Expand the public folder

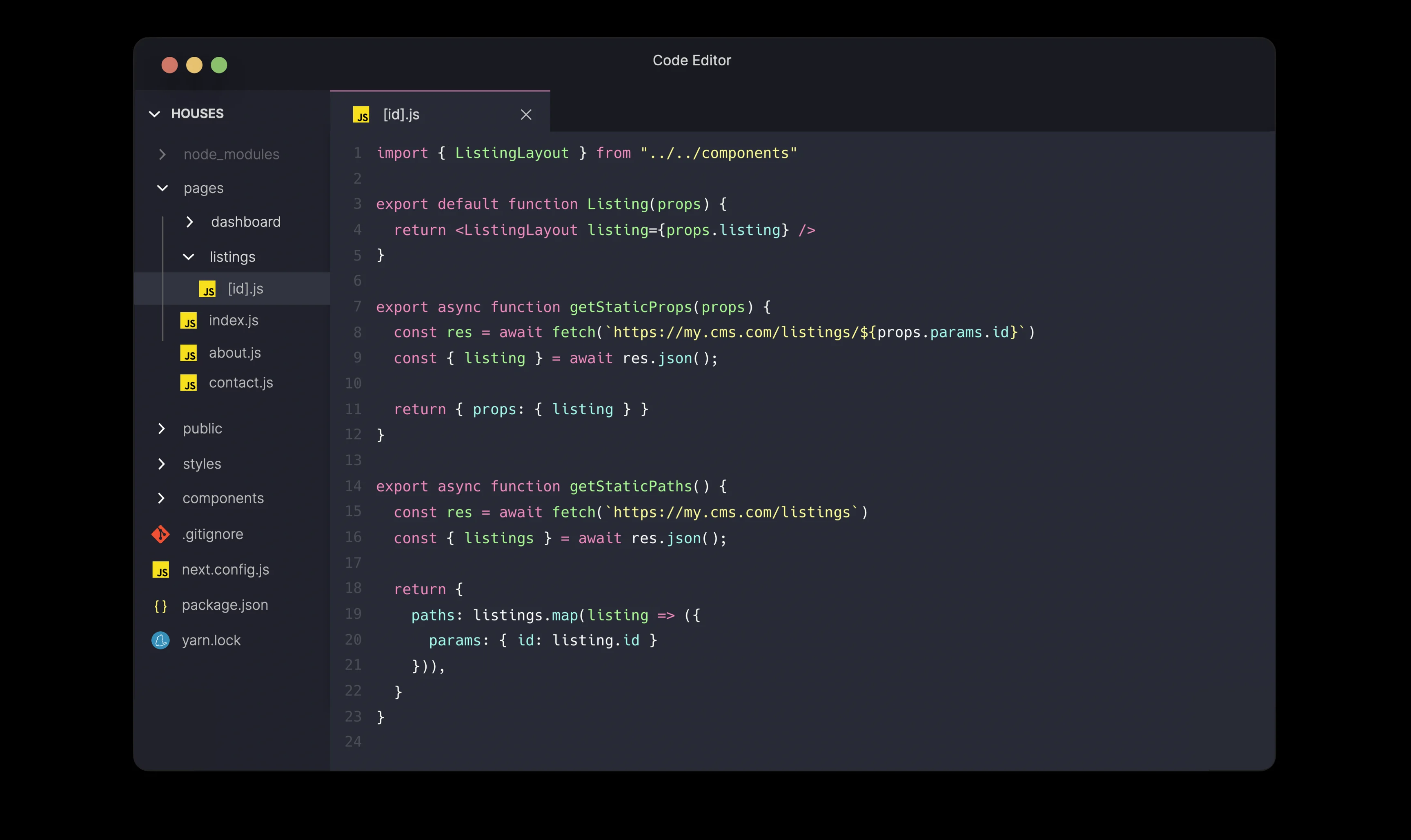[x=161, y=429]
